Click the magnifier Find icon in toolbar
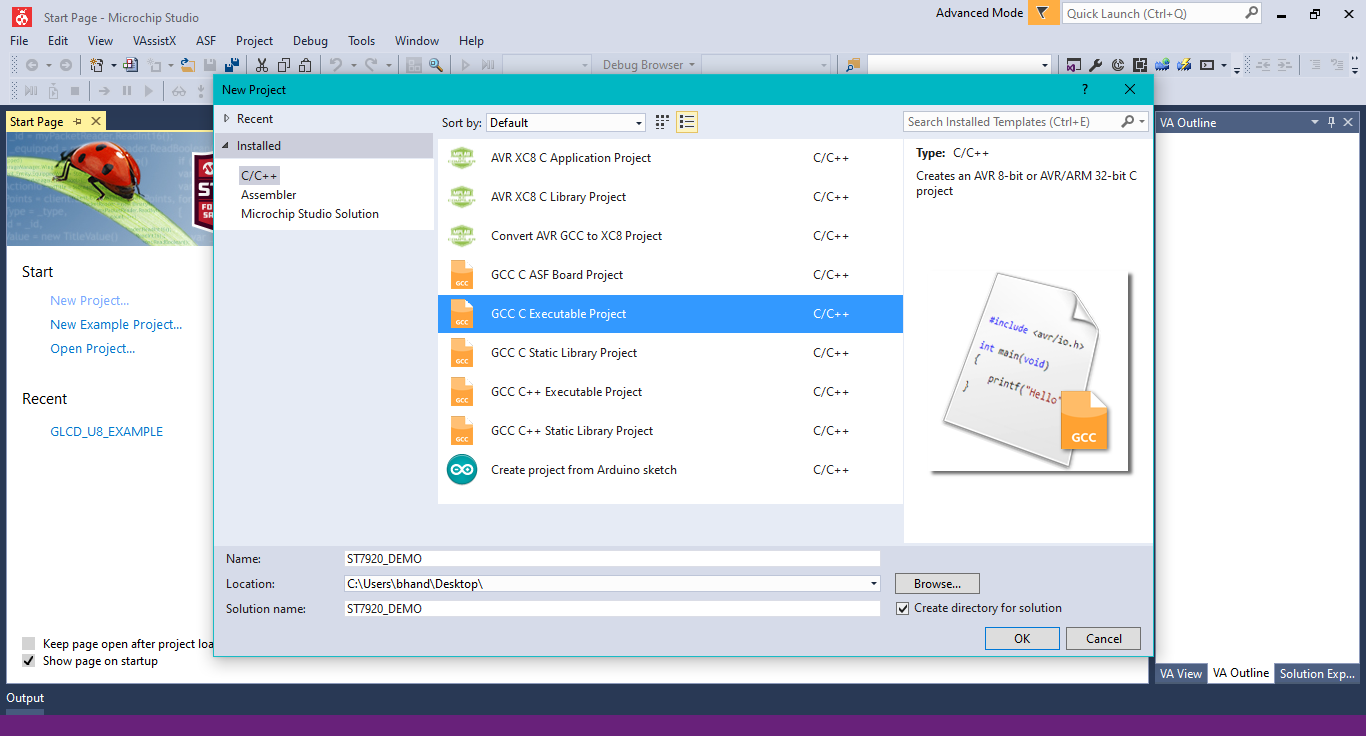The image size is (1366, 736). (436, 65)
